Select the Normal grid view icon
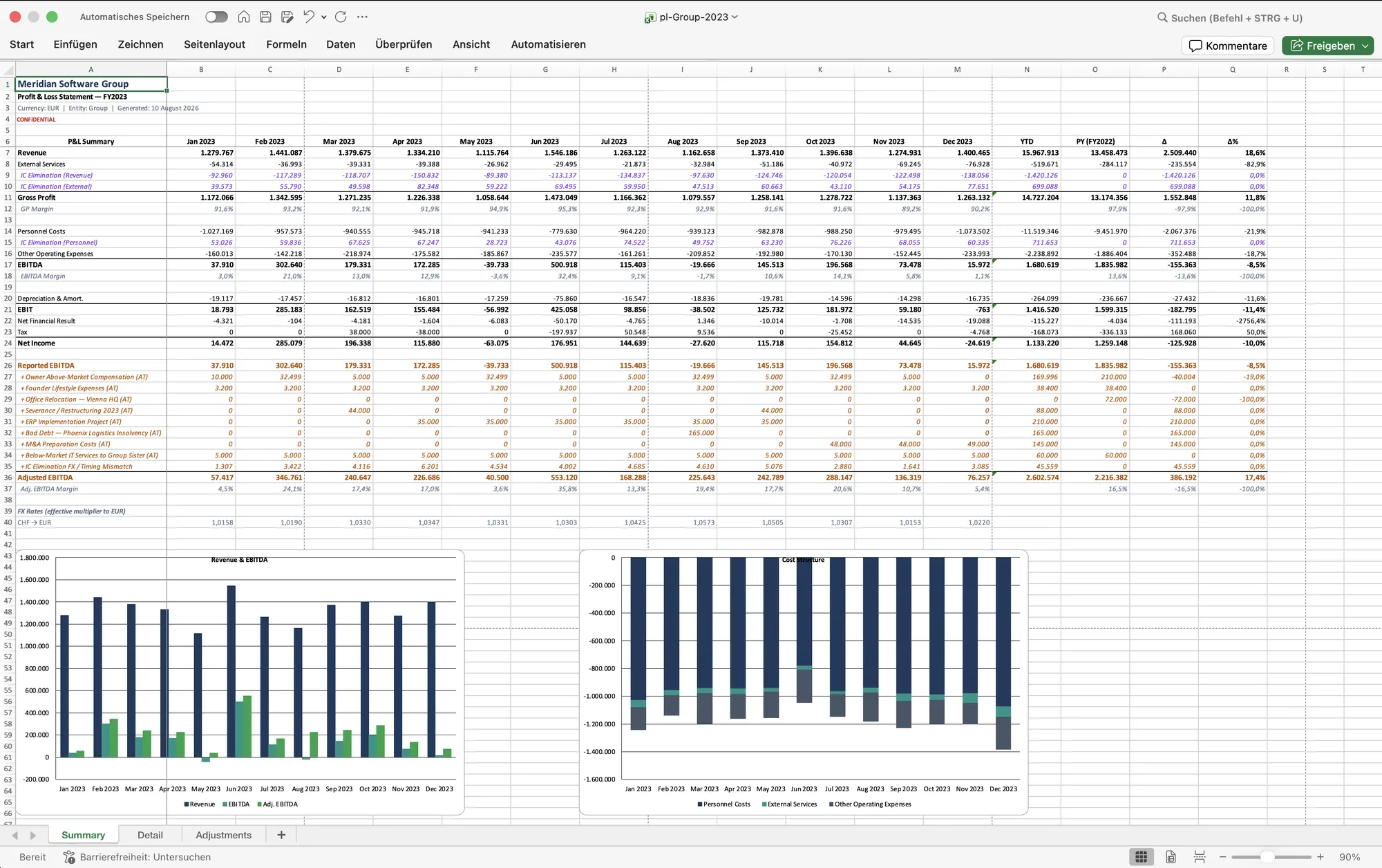1382x868 pixels. pyautogui.click(x=1142, y=857)
